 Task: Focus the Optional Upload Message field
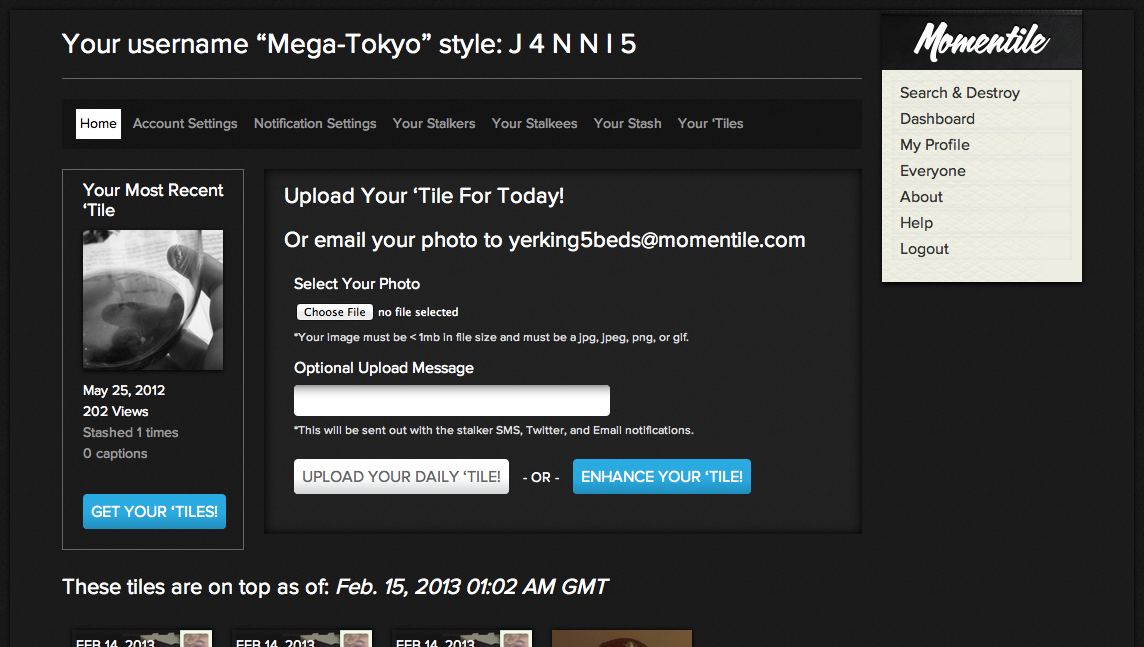click(x=452, y=400)
